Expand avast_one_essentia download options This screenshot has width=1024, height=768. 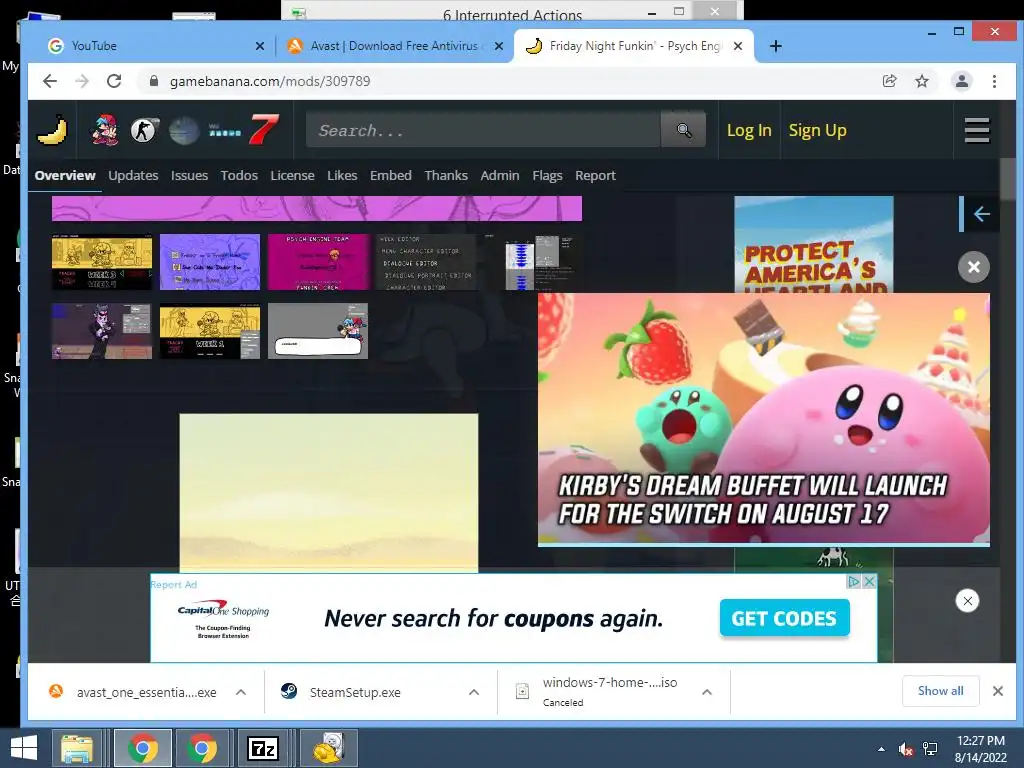click(x=241, y=692)
